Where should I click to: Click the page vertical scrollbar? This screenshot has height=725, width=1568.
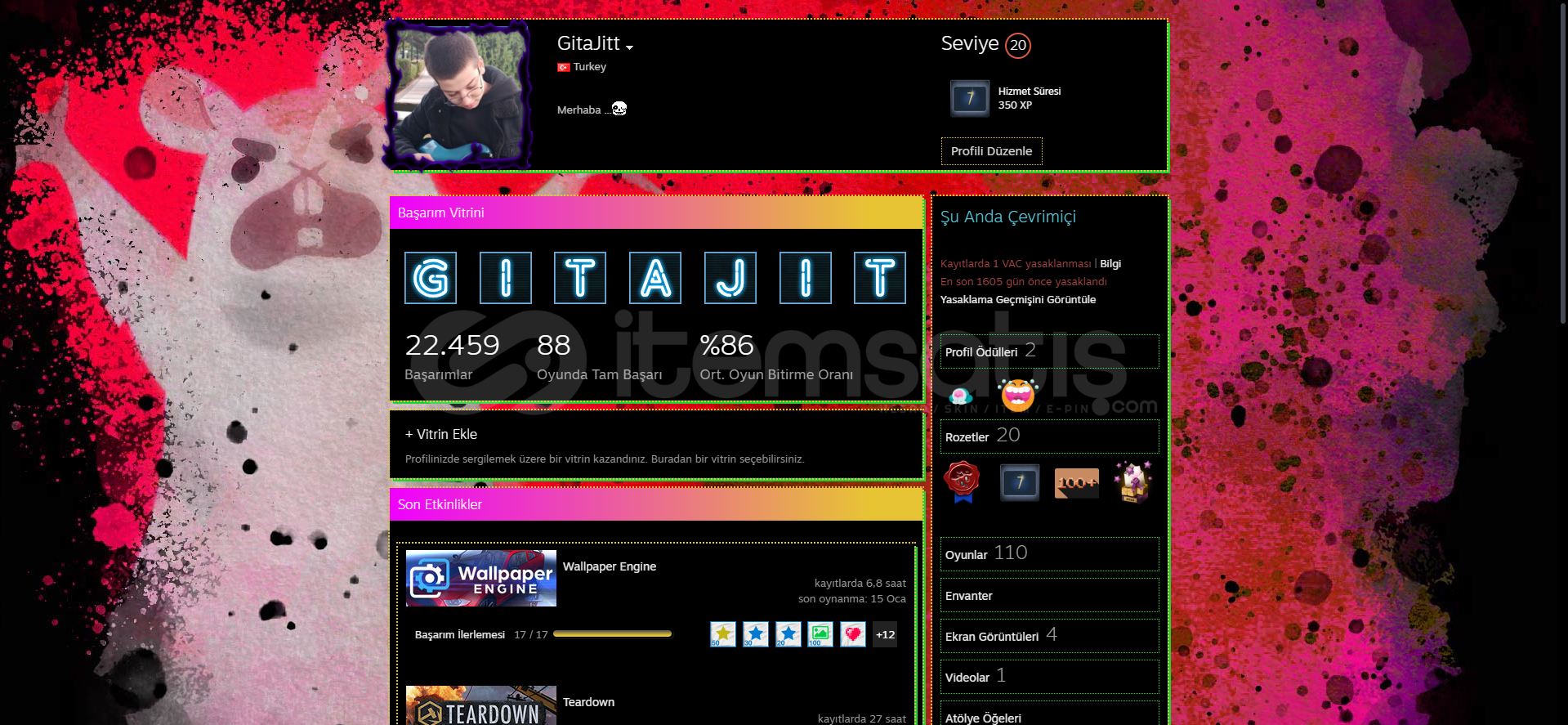[x=1563, y=163]
